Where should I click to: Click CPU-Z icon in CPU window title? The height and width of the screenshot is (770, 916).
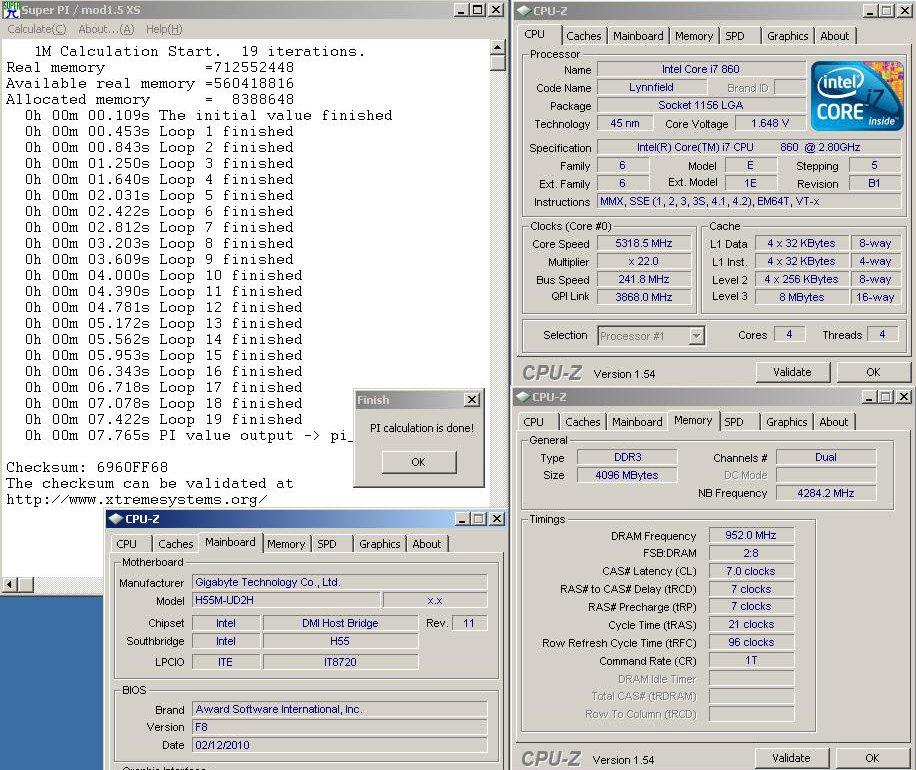pyautogui.click(x=523, y=11)
